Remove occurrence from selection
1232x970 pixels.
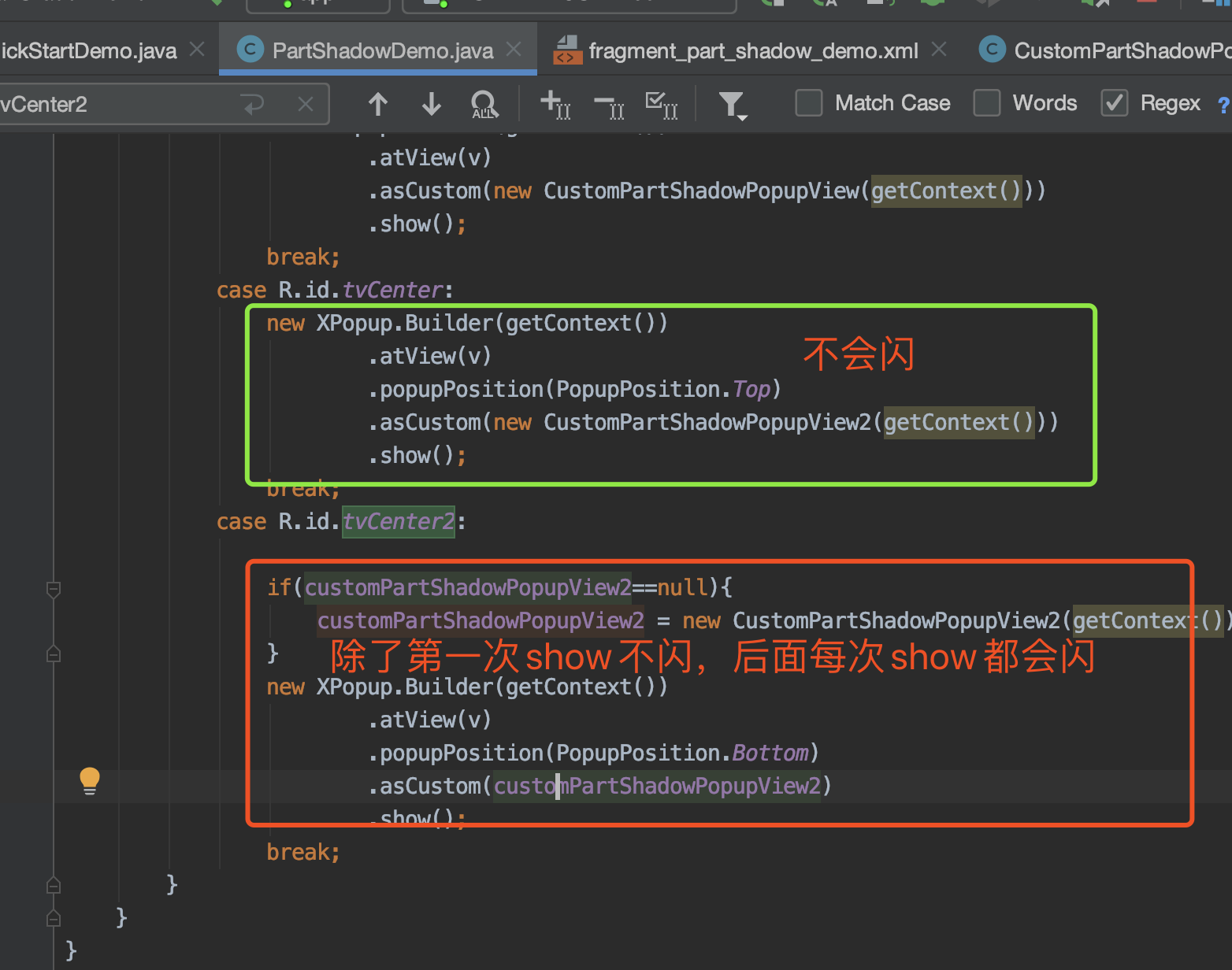[608, 103]
